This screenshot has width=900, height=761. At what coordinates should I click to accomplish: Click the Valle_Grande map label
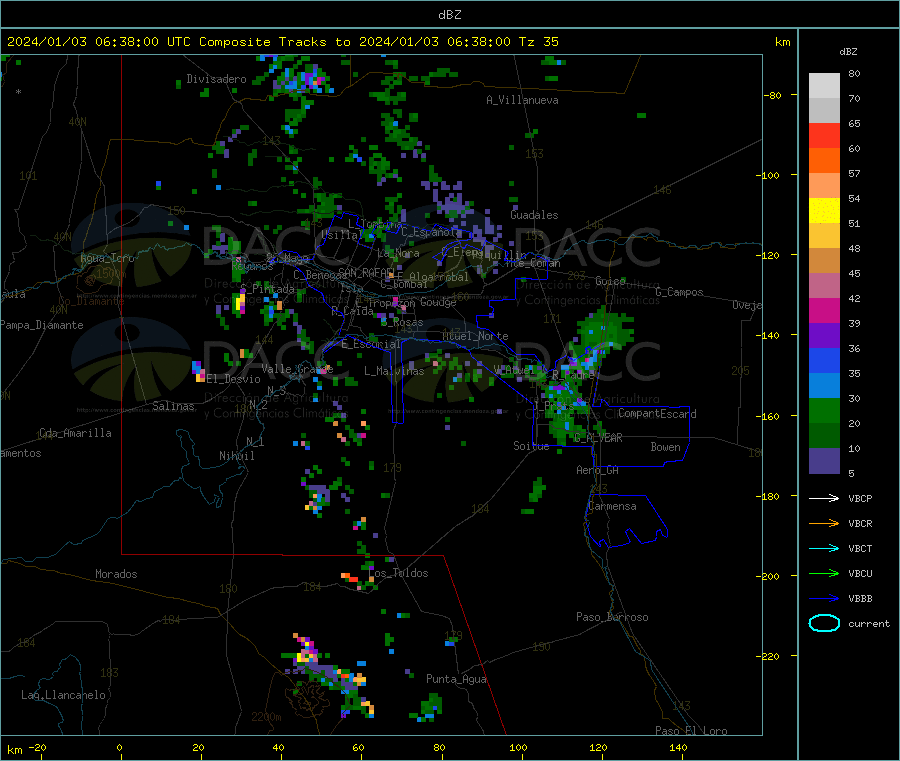pos(297,368)
